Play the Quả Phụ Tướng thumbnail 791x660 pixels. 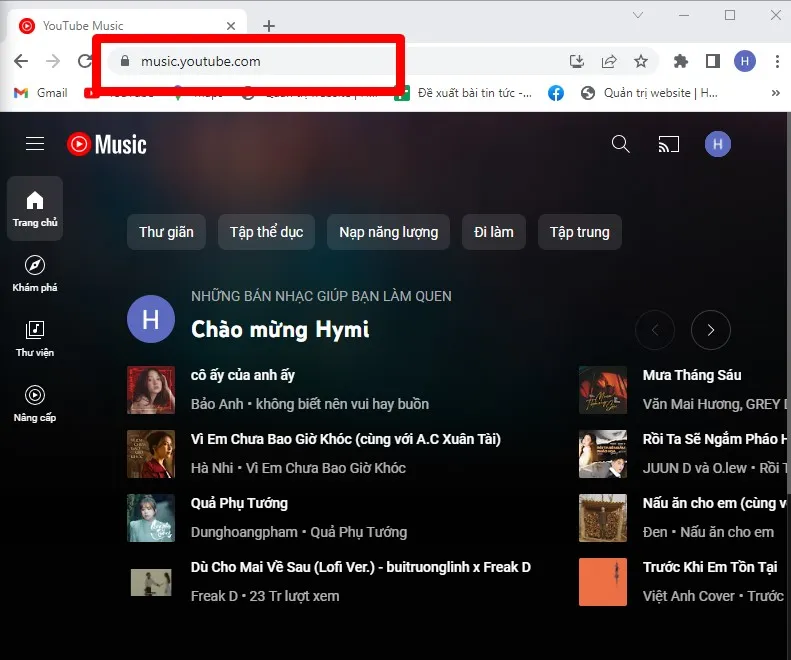[151, 518]
